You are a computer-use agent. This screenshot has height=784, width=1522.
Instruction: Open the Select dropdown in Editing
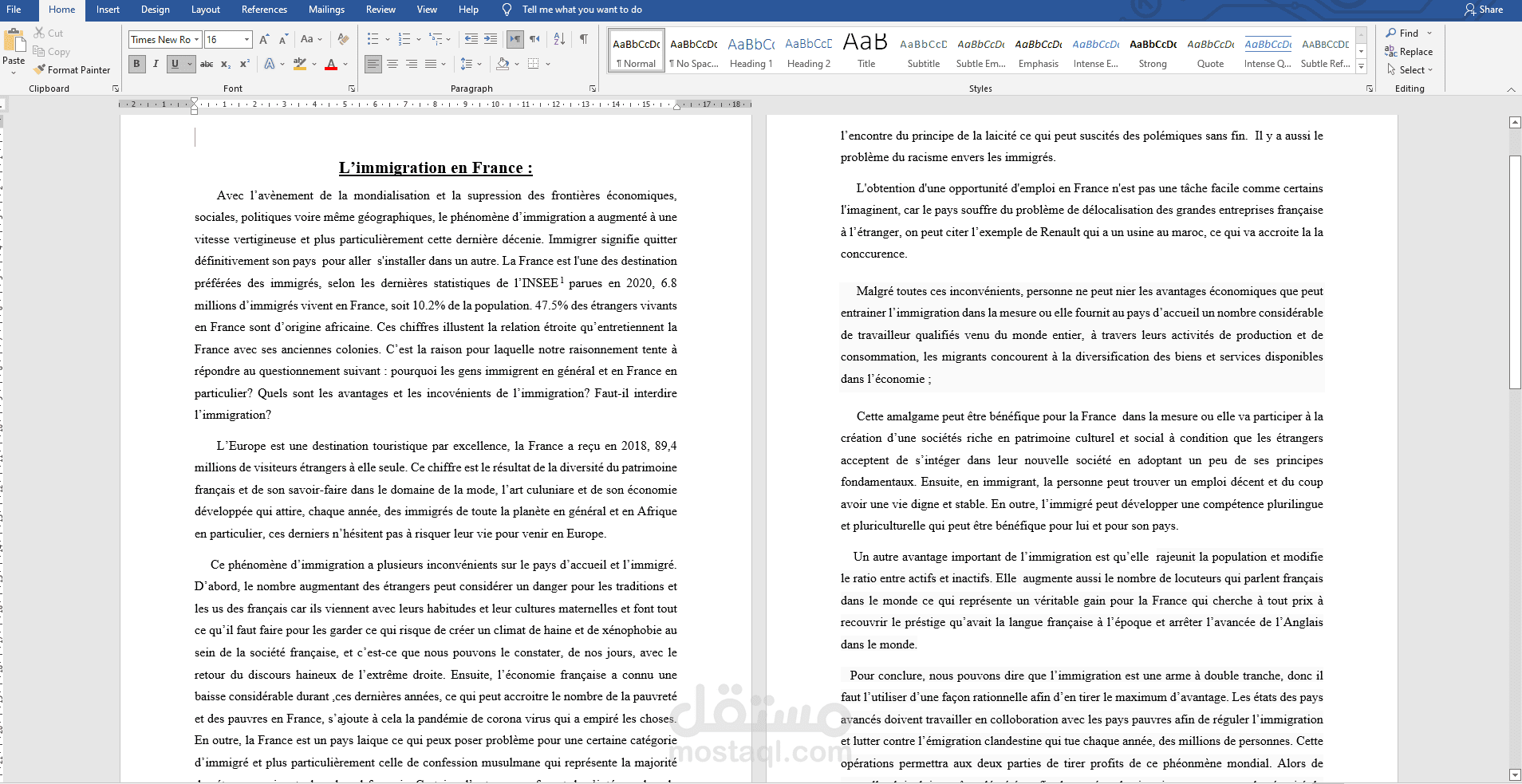click(1410, 70)
